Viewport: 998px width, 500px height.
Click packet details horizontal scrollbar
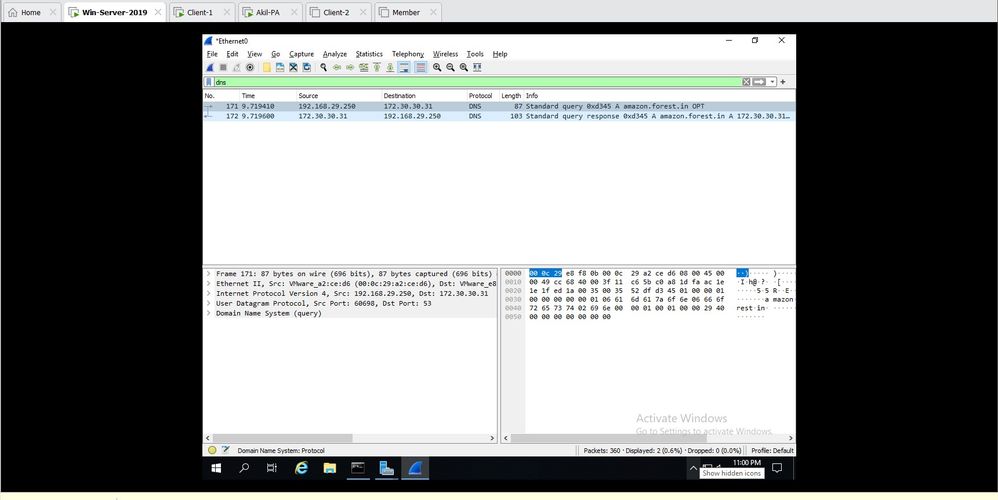(283, 438)
